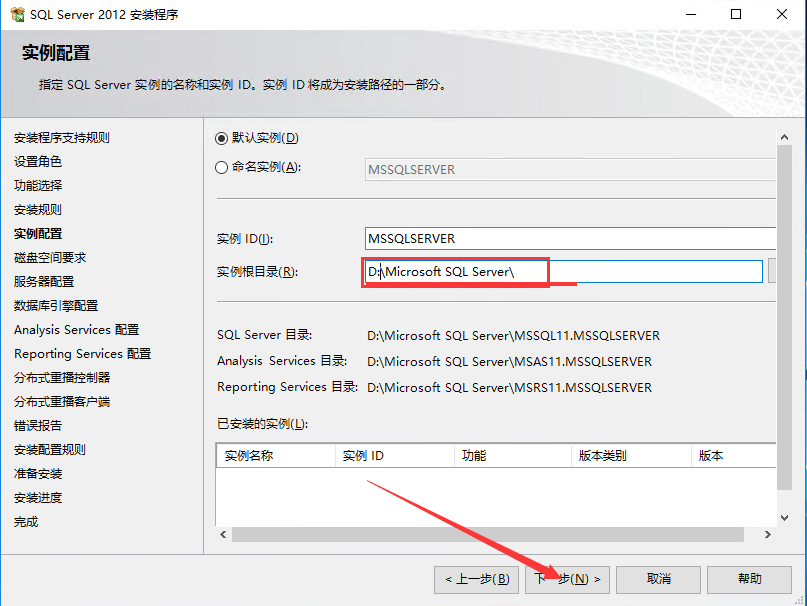Click the 已安装的实例(L) label
Screen dimensions: 807x606
pos(262,424)
